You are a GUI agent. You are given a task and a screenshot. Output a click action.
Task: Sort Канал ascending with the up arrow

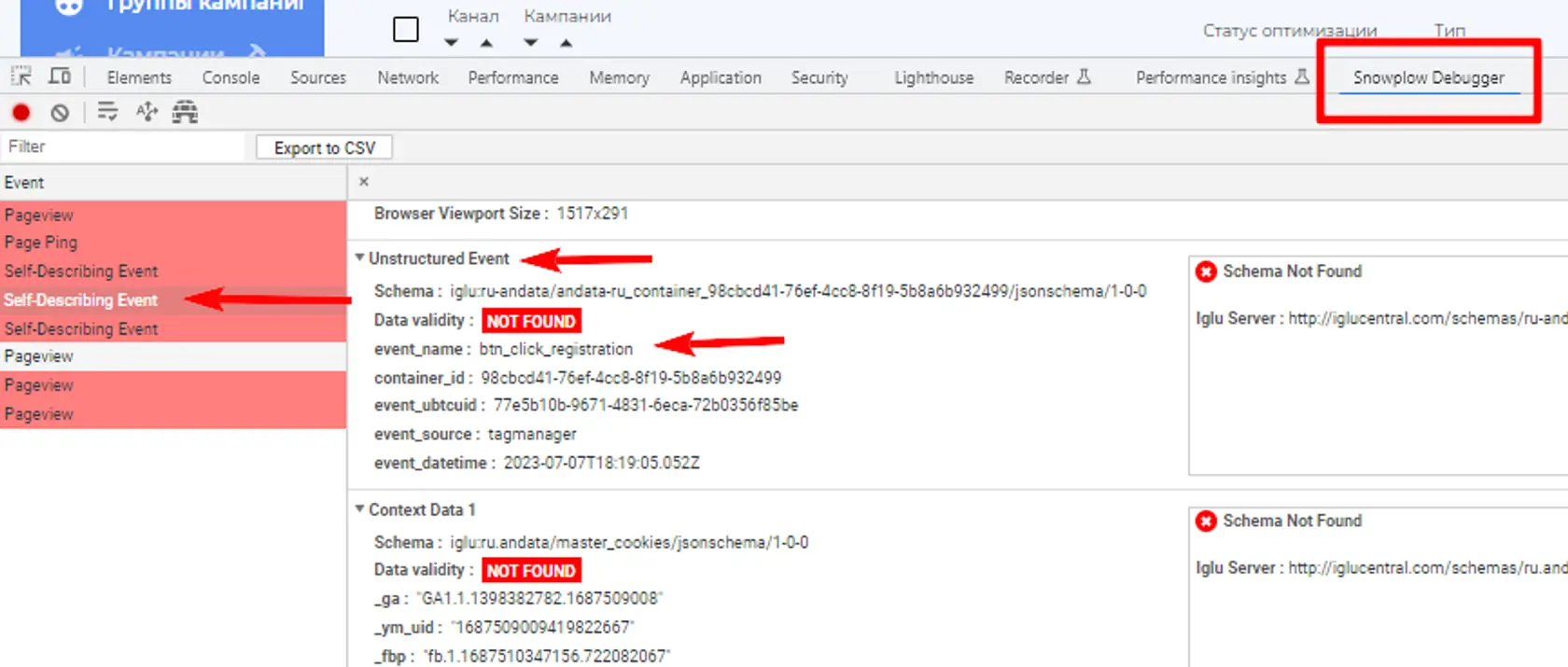point(486,43)
